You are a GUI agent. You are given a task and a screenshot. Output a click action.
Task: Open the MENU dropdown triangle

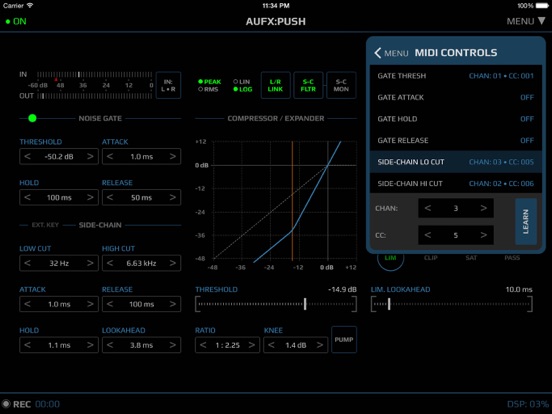coord(541,21)
